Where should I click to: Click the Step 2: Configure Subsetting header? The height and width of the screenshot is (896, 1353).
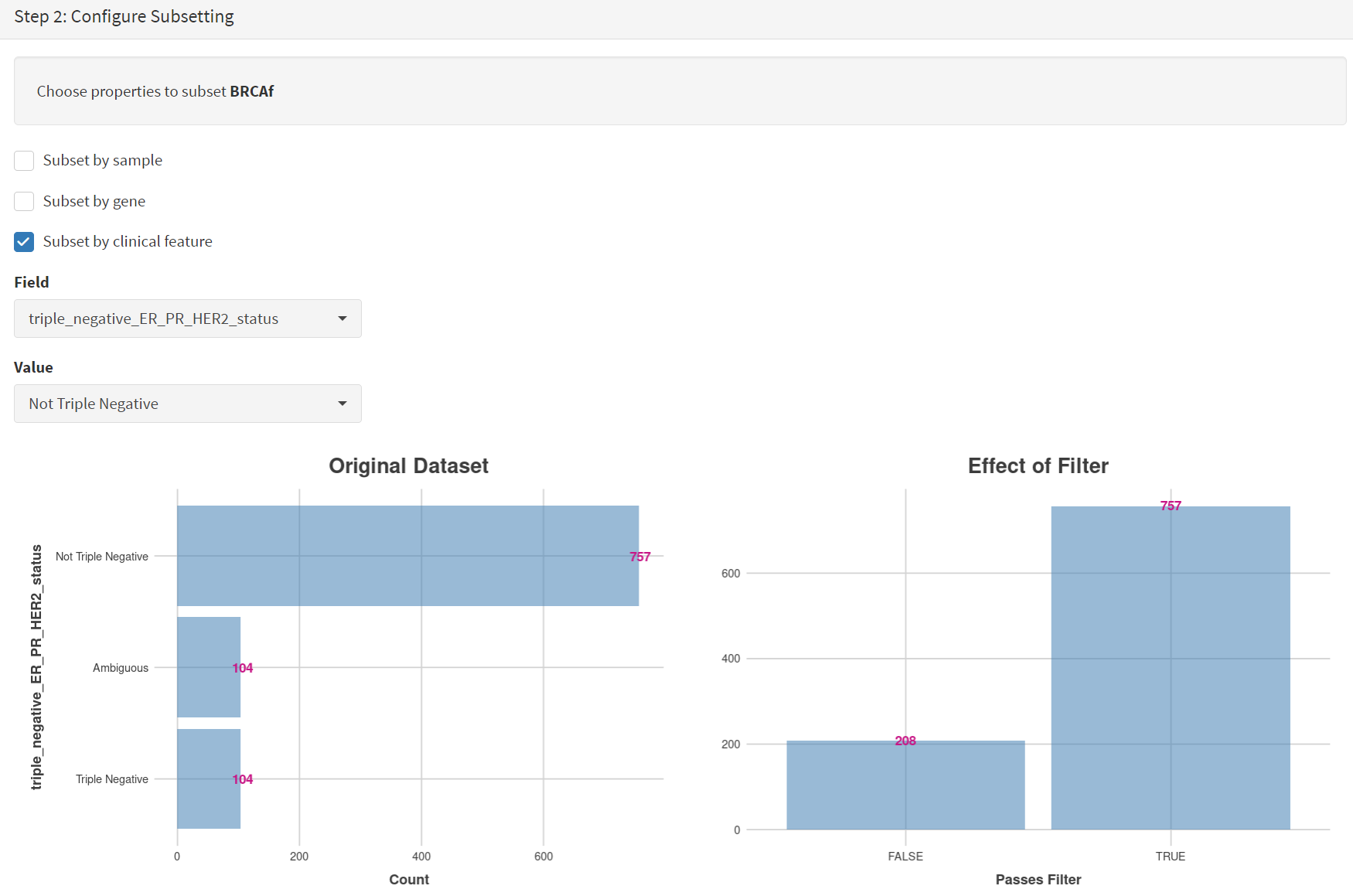tap(124, 16)
